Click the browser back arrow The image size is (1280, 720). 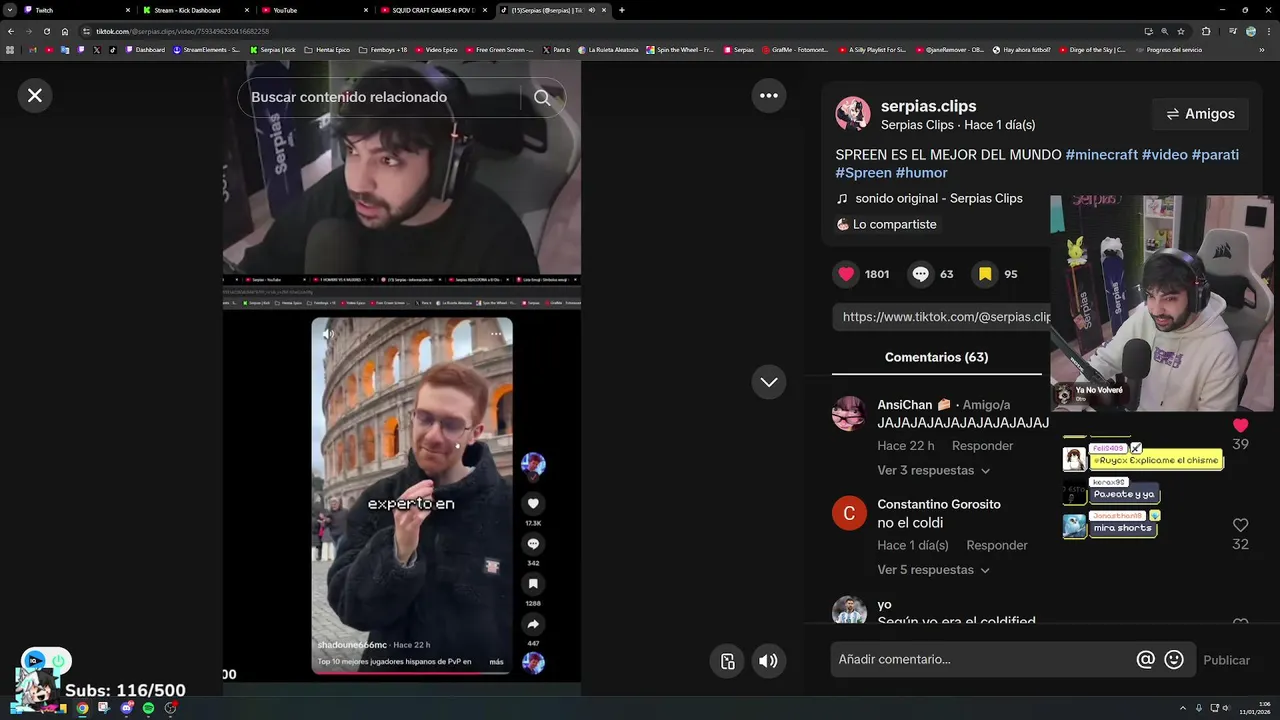10,31
